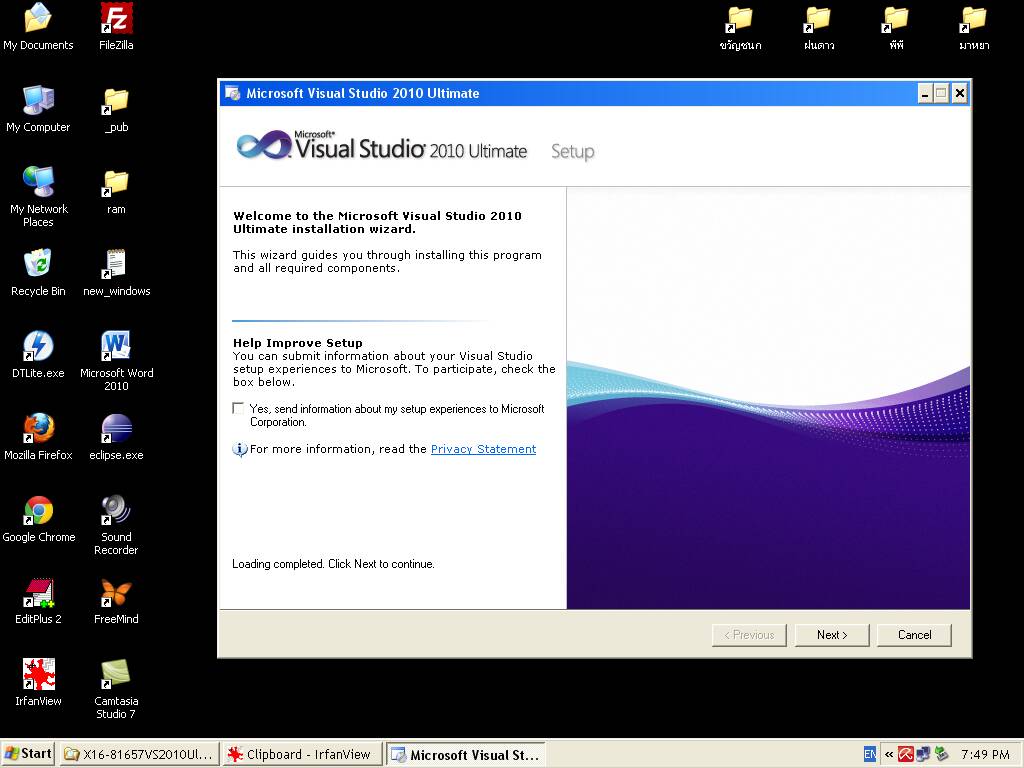Image resolution: width=1024 pixels, height=768 pixels.
Task: Switch to Clipboard - IrfanView taskbar item
Action: pyautogui.click(x=302, y=754)
